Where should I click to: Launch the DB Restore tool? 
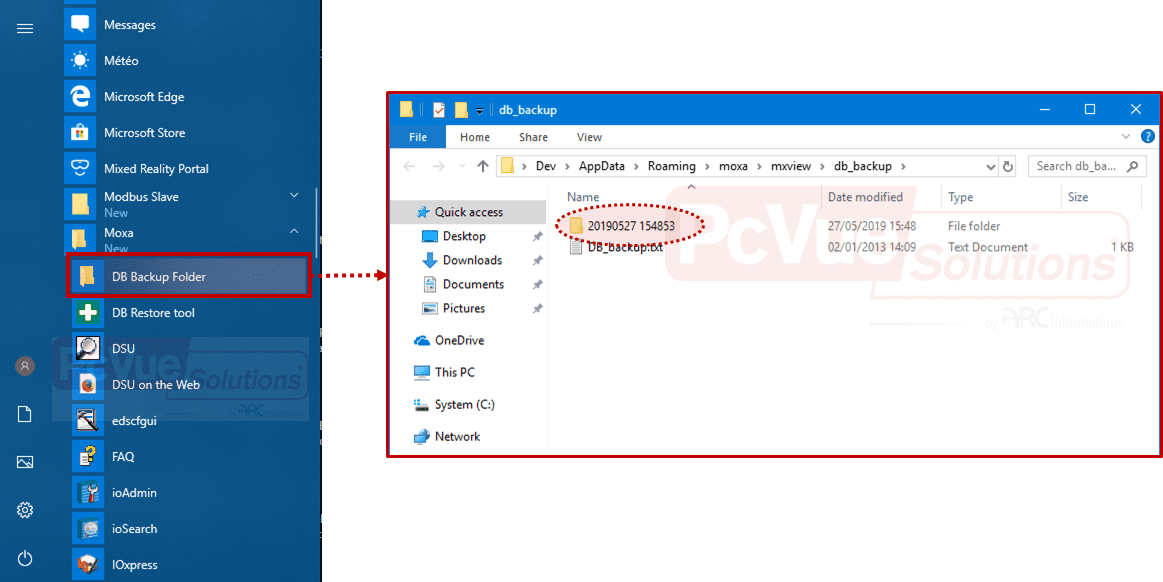click(153, 313)
